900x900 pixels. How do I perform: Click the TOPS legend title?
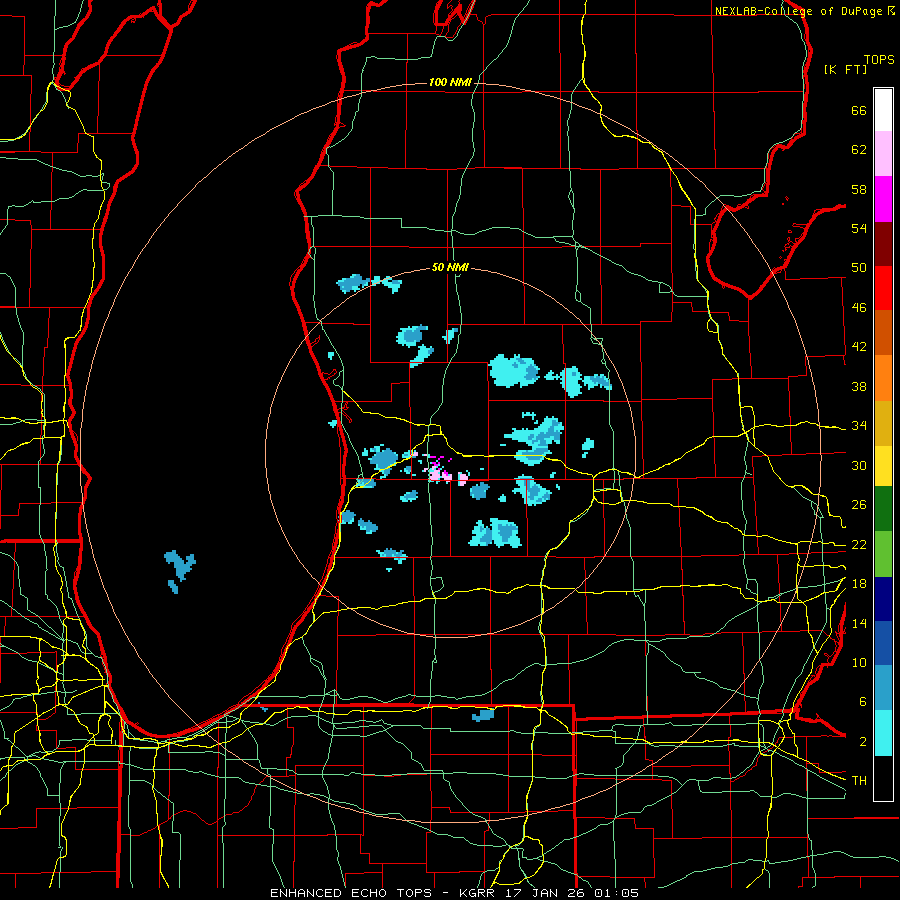[879, 59]
